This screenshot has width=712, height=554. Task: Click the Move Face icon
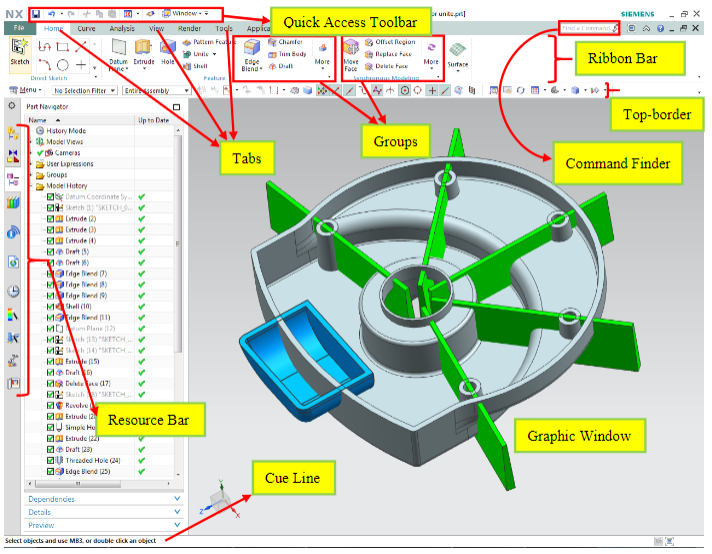(x=352, y=50)
